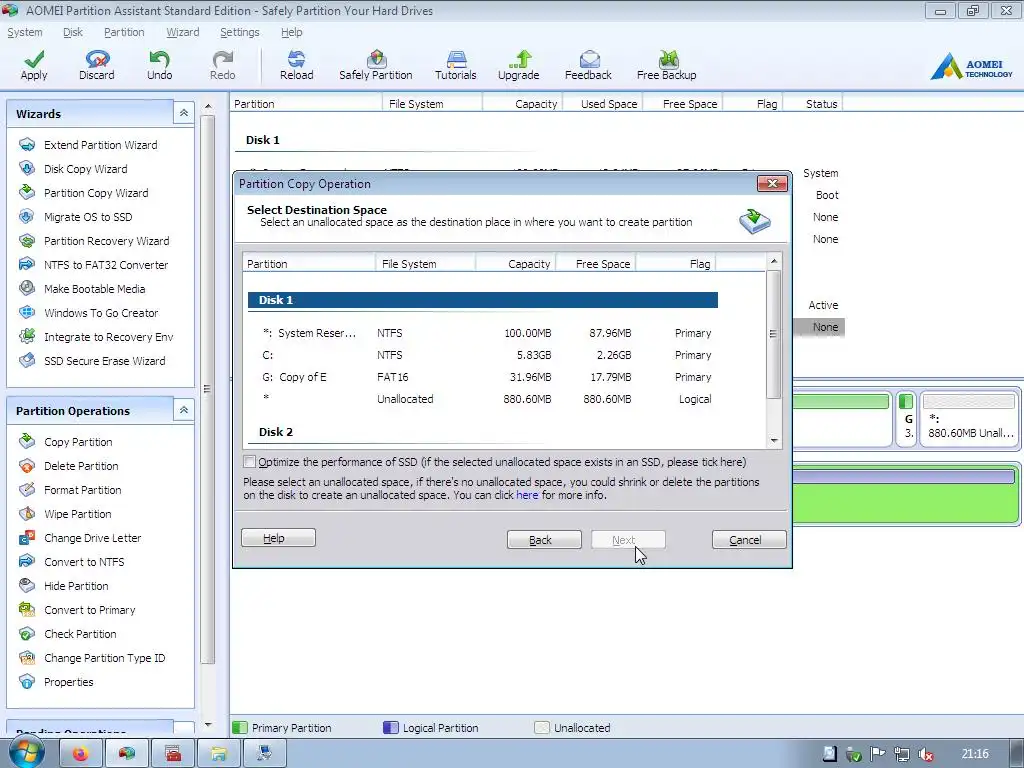The height and width of the screenshot is (768, 1024).
Task: Open the Help menu
Action: tap(291, 32)
